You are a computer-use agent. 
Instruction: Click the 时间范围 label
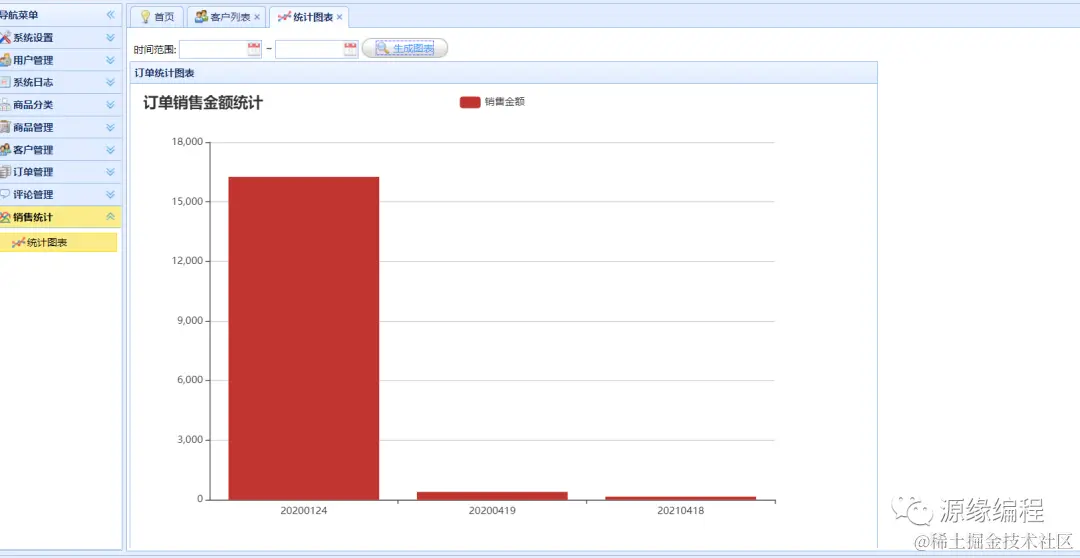pyautogui.click(x=155, y=50)
